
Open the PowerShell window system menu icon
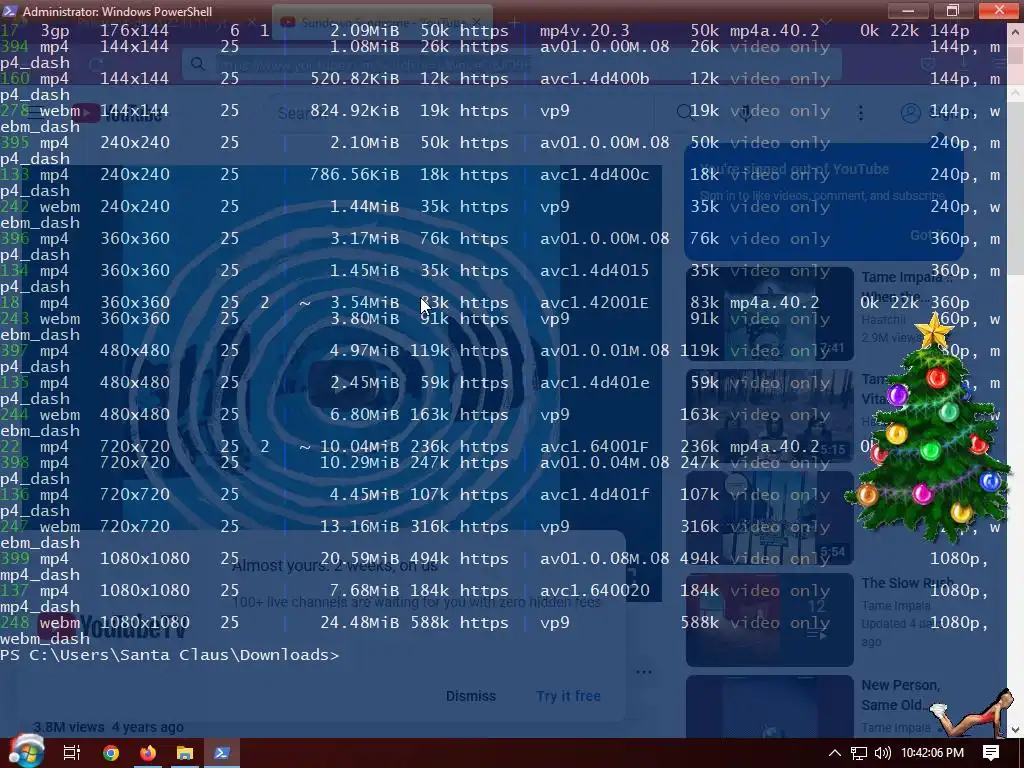(9, 10)
